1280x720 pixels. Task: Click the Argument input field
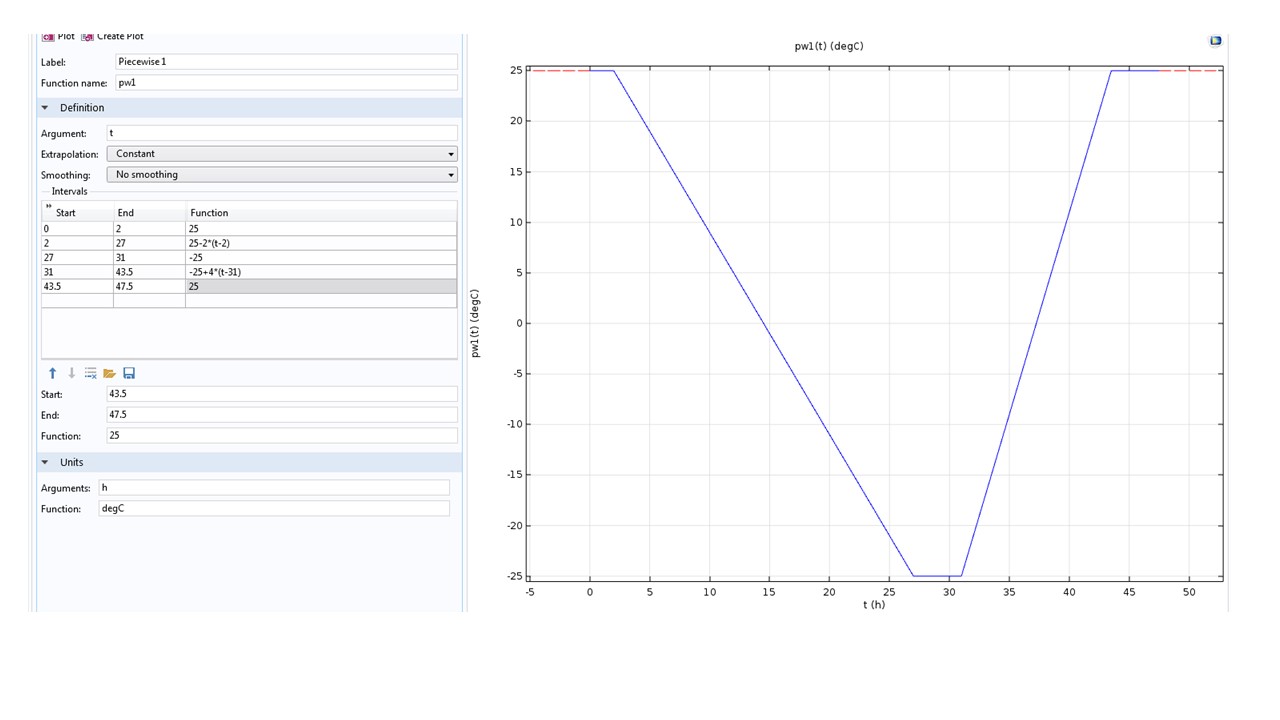[281, 133]
